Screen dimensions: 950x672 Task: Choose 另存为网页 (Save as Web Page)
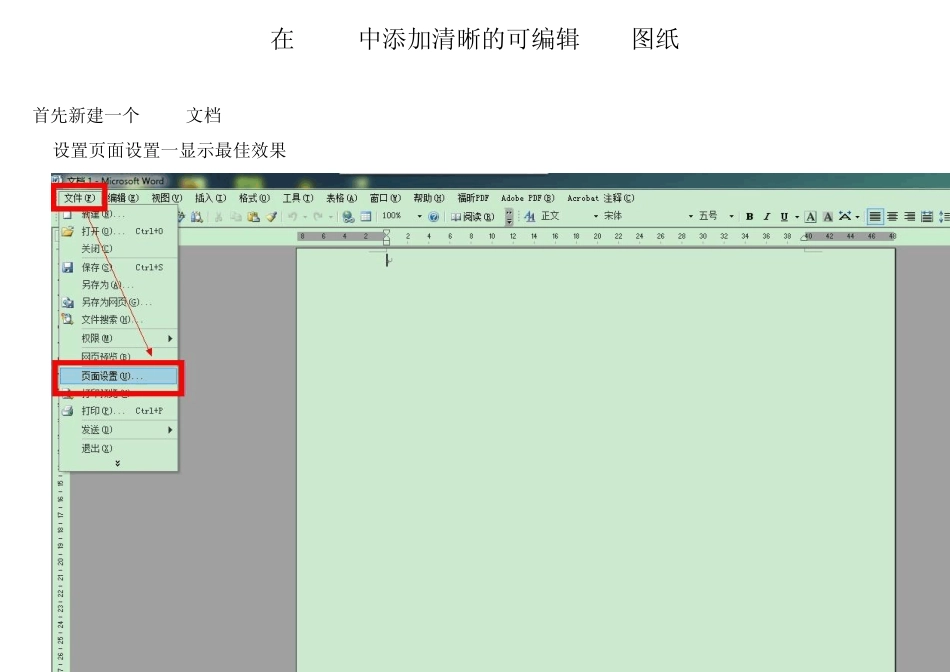[x=119, y=302]
